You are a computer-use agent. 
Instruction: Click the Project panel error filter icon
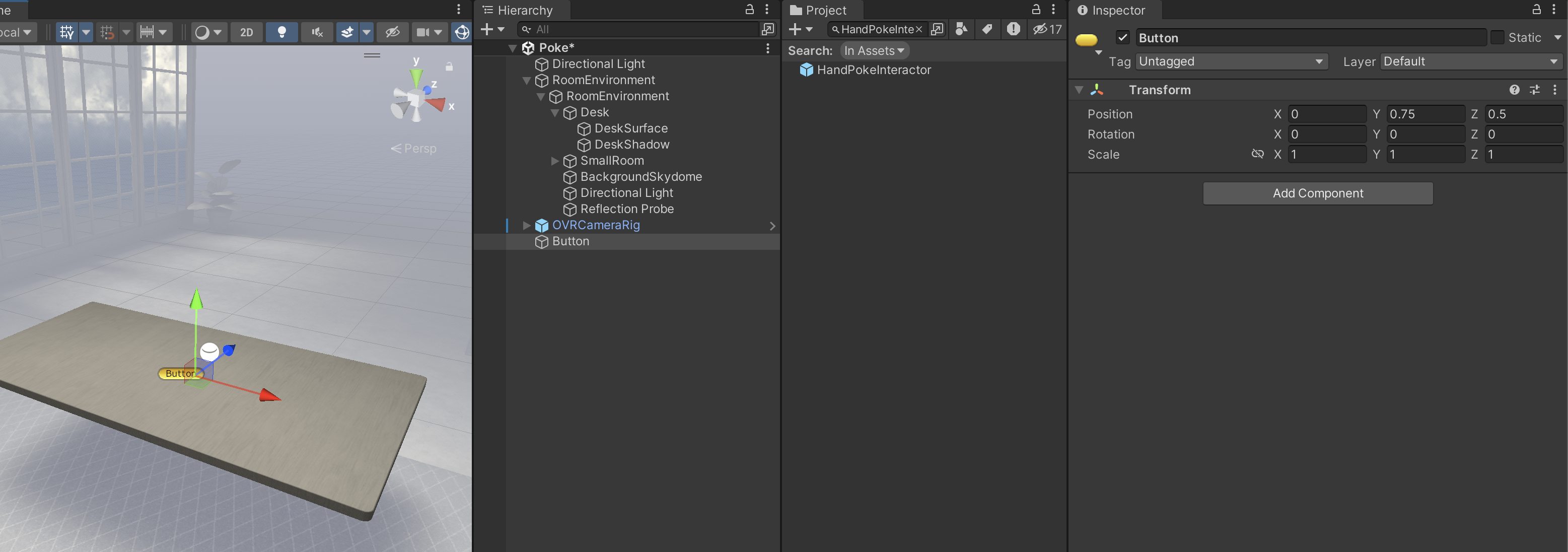1013,29
